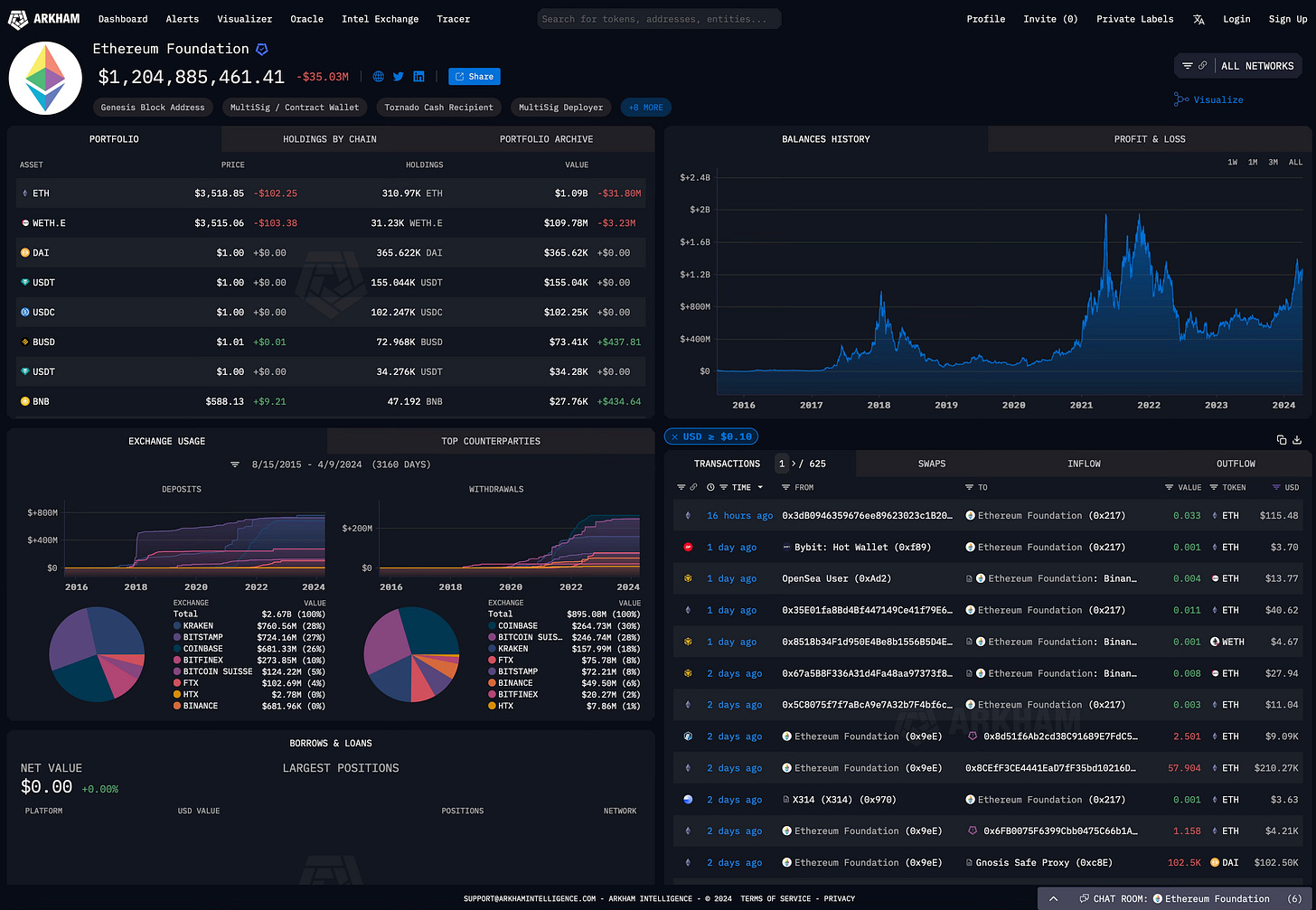Remove the USD ≥ $0.10 filter chip
The height and width of the screenshot is (910, 1316).
pos(674,436)
